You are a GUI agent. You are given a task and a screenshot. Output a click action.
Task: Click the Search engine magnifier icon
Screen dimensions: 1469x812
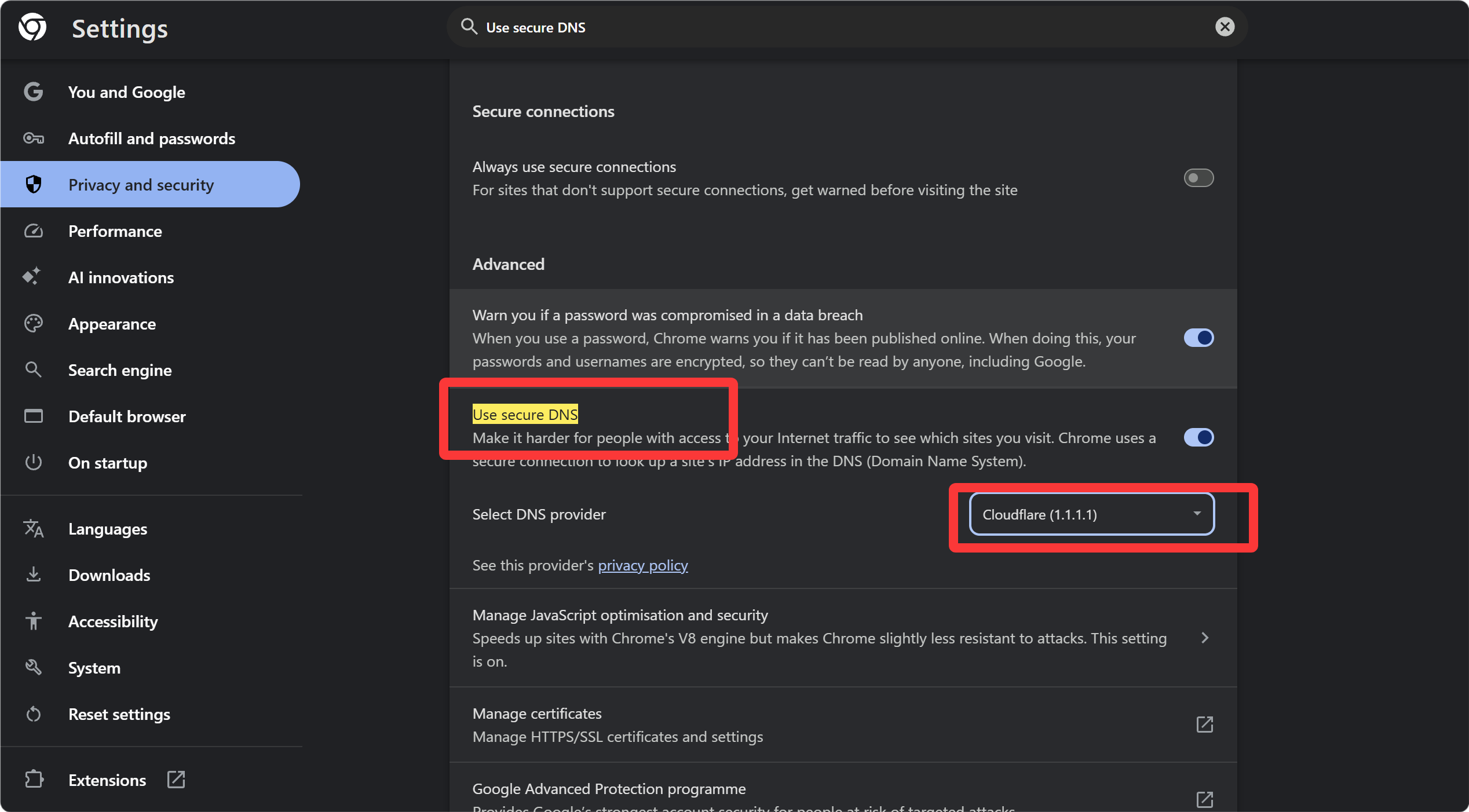coord(33,370)
